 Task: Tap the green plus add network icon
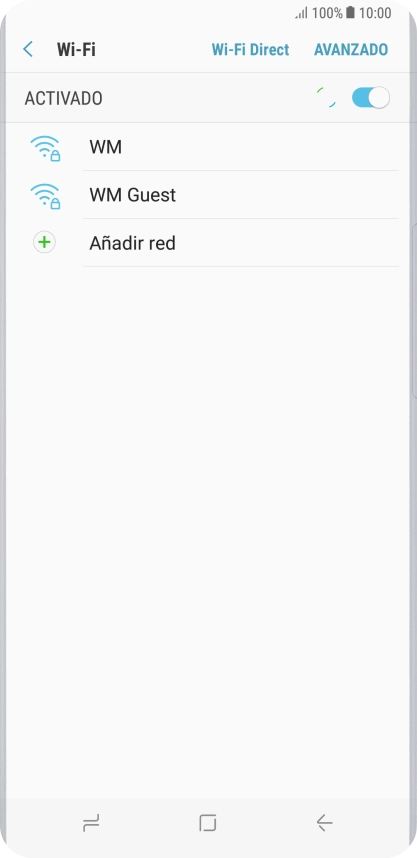click(44, 242)
